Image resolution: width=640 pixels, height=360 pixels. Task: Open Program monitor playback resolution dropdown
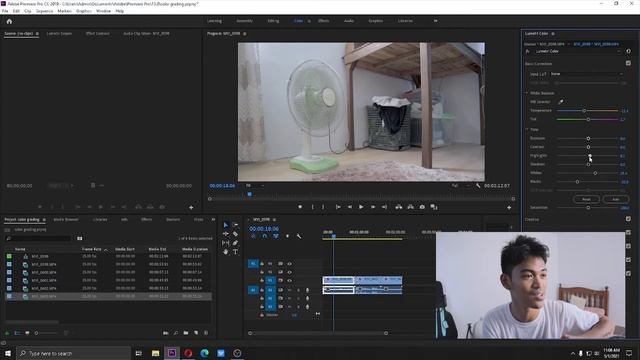[x=460, y=186]
